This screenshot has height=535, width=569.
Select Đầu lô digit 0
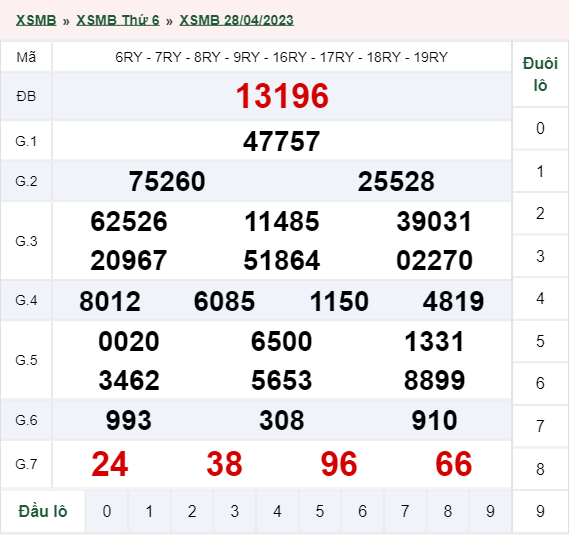pyautogui.click(x=107, y=511)
